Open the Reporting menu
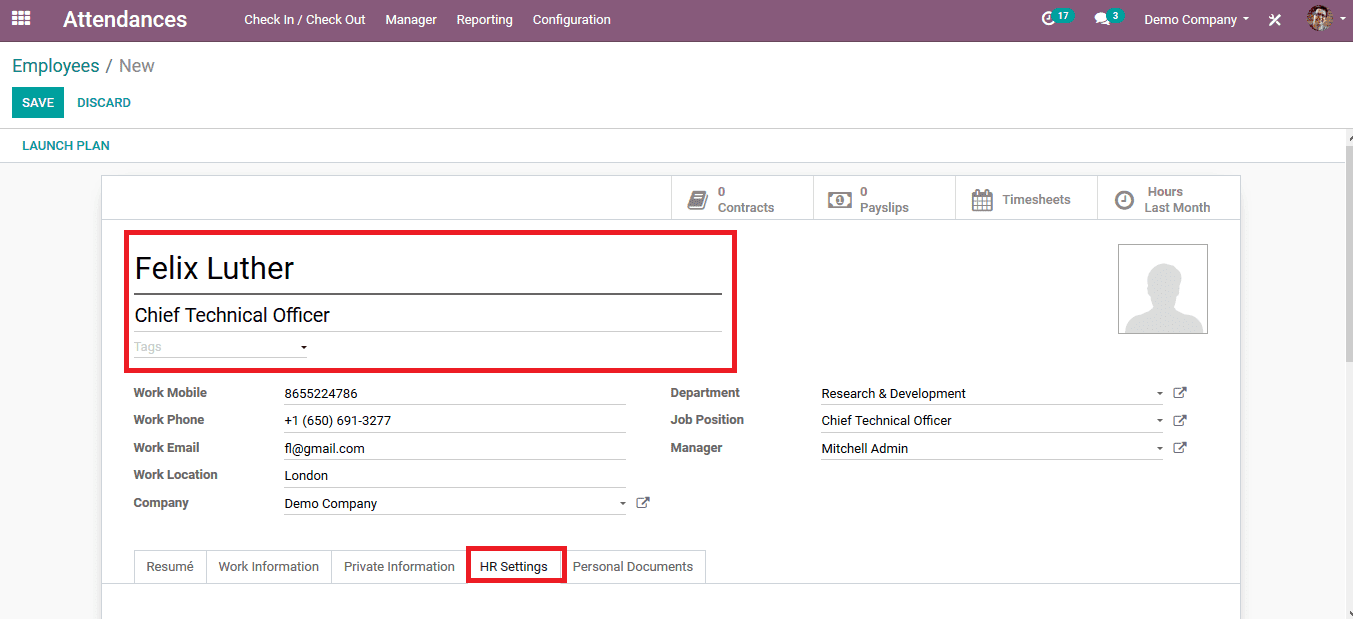Screen dimensions: 1353x619 coord(484,19)
